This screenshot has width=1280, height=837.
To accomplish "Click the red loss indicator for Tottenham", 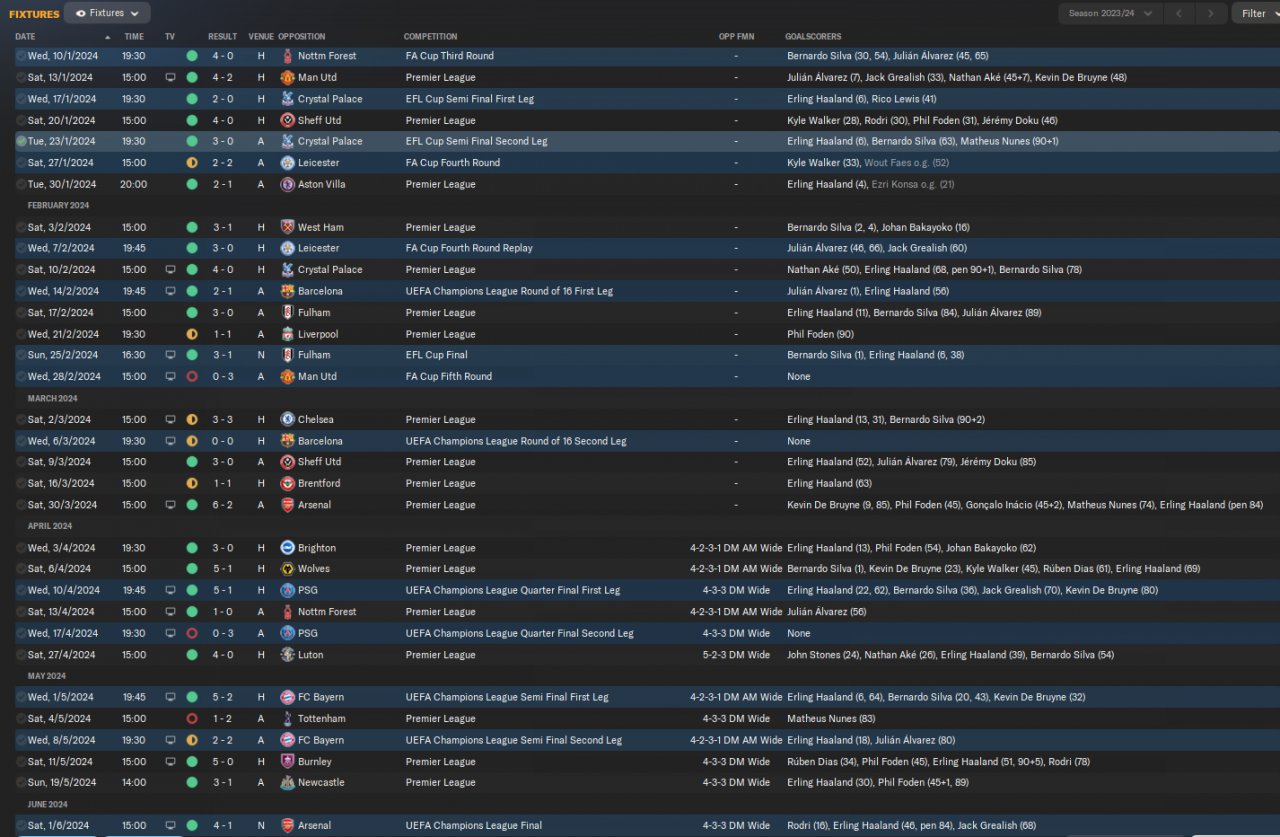I will [x=192, y=719].
